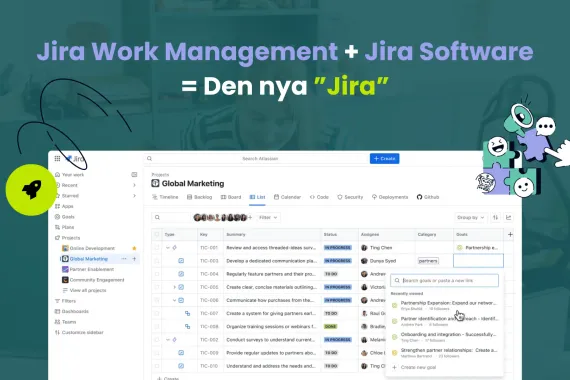This screenshot has width=570, height=380.
Task: Click the partners category tag
Action: click(x=428, y=261)
